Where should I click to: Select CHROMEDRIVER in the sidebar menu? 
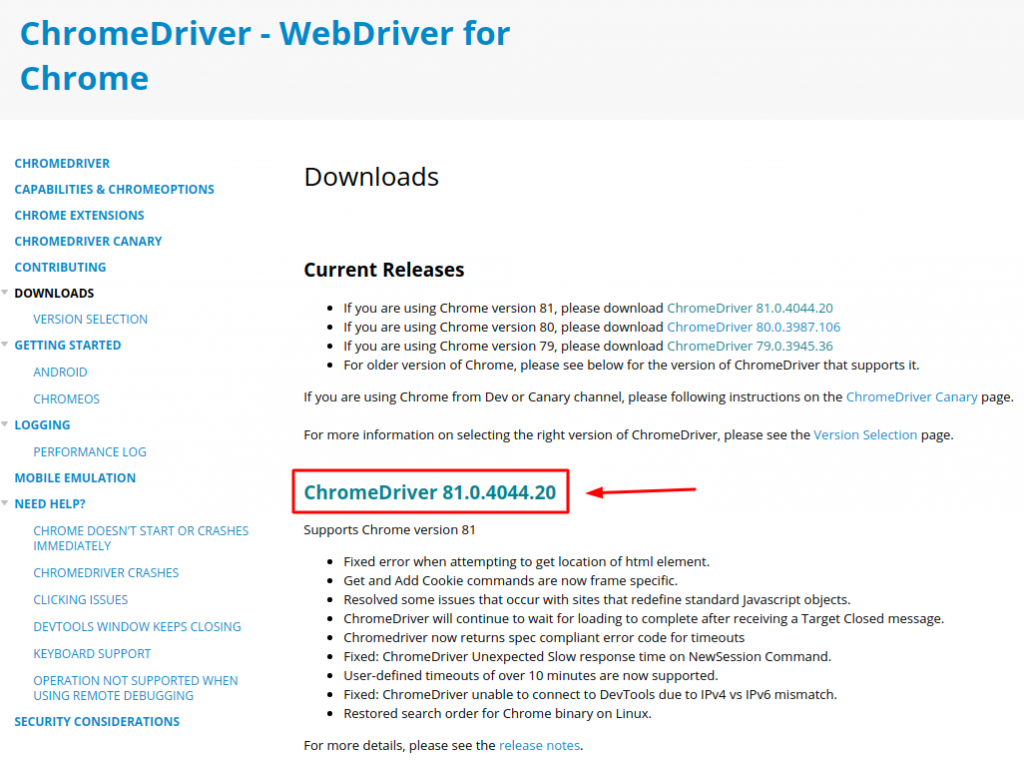point(62,163)
